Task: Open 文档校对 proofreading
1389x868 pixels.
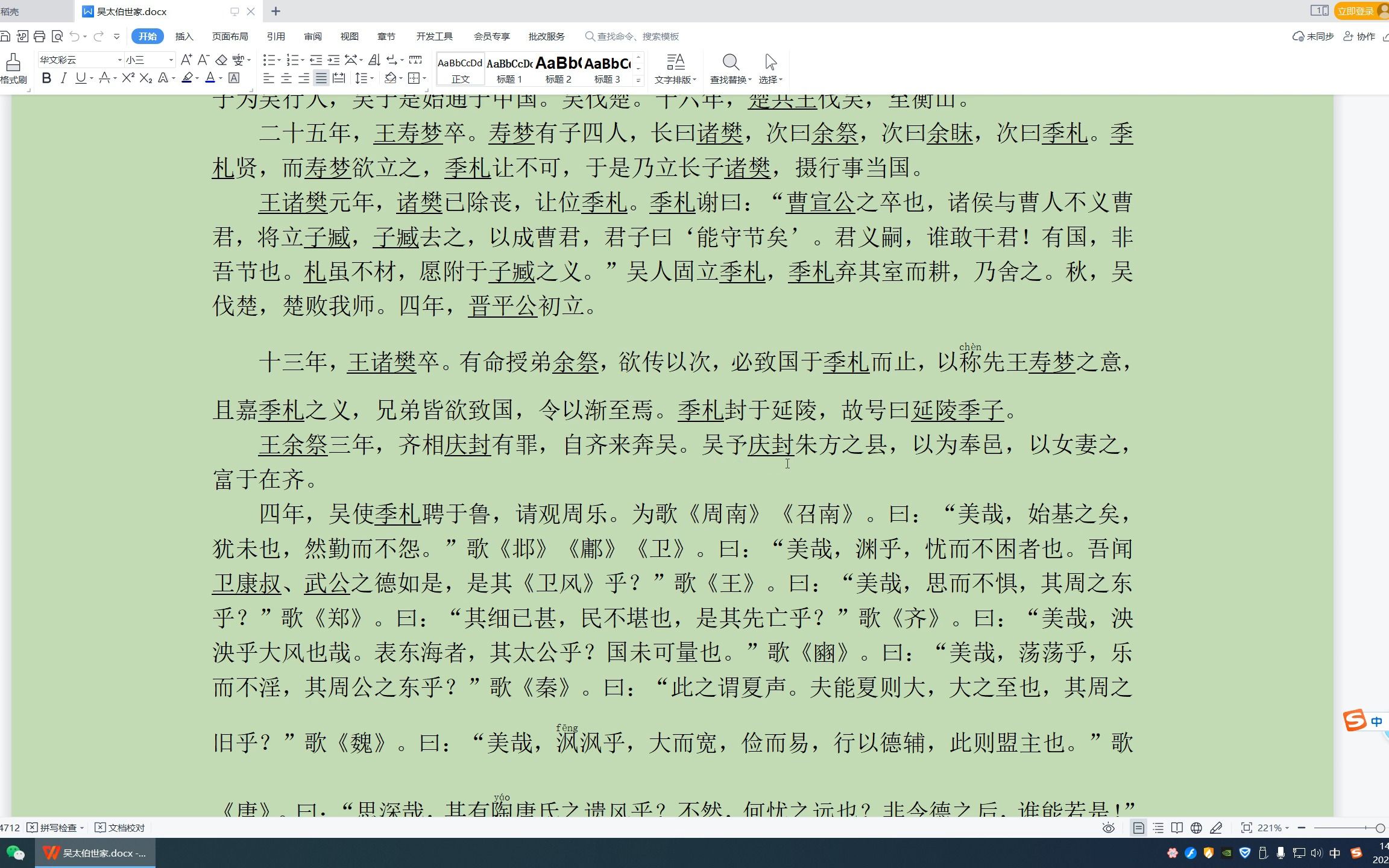Action: tap(120, 828)
